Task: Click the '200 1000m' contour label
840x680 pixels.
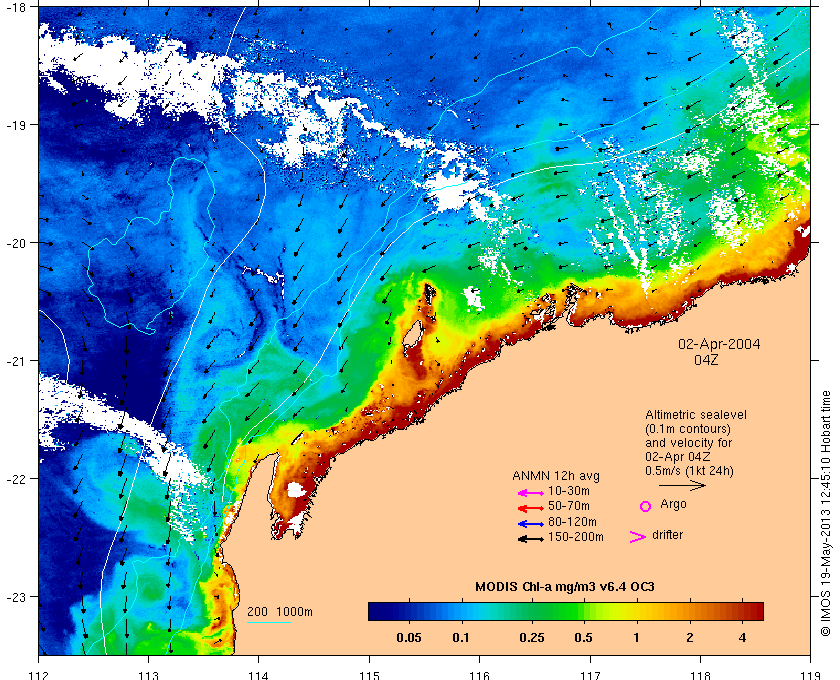Action: coord(280,612)
